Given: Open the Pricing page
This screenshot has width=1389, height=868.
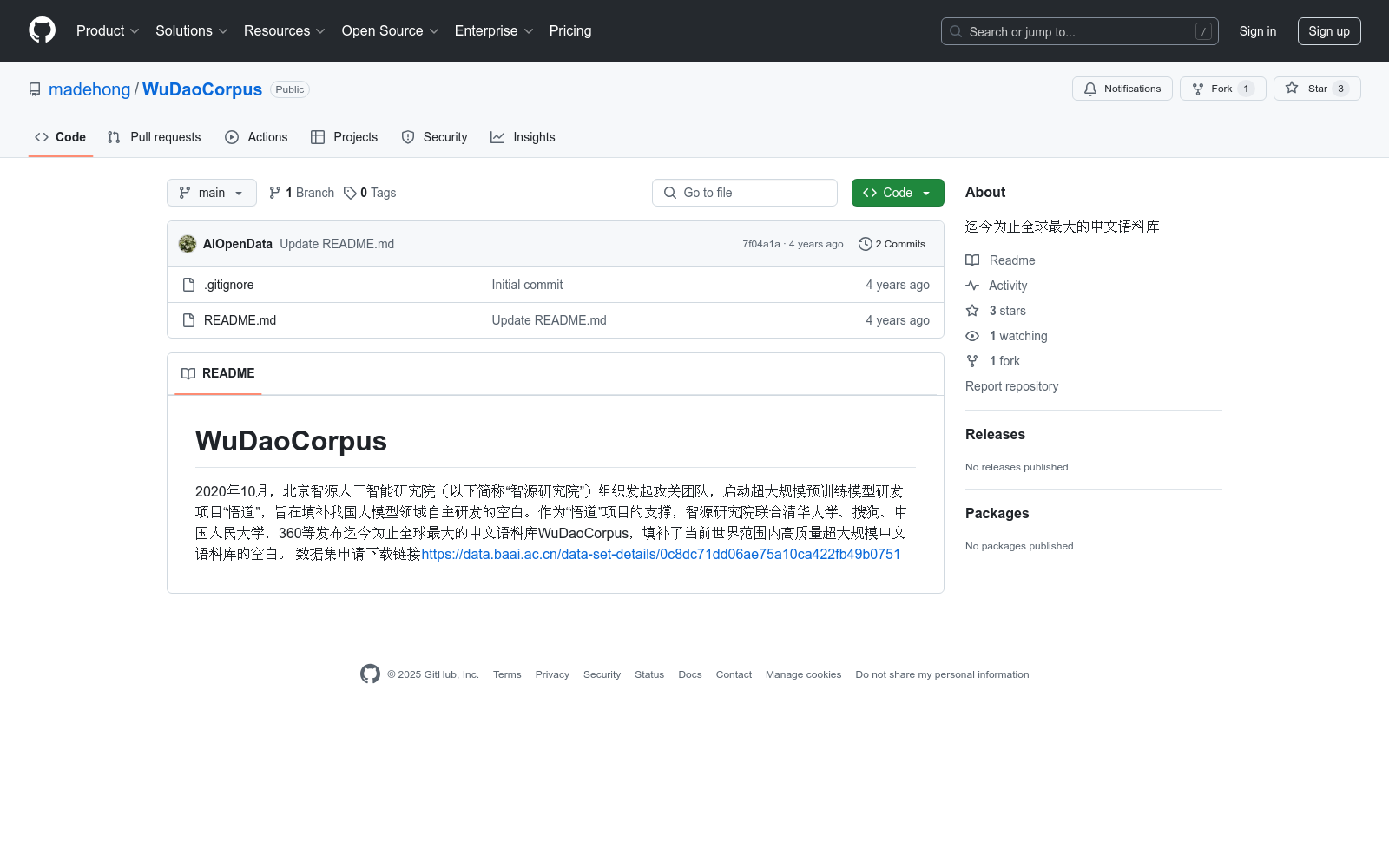Looking at the screenshot, I should 570,30.
